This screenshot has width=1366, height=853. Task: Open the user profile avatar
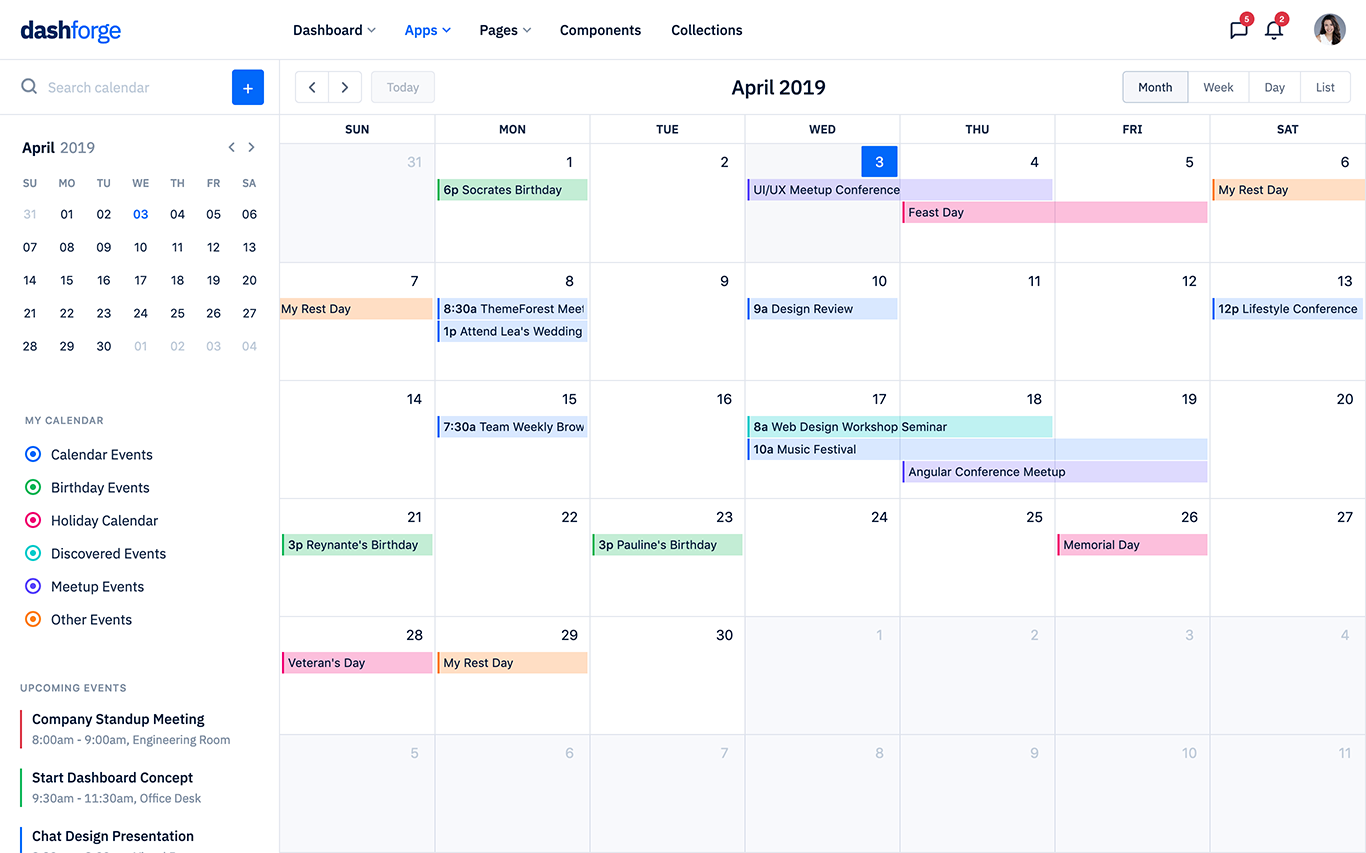(x=1329, y=30)
